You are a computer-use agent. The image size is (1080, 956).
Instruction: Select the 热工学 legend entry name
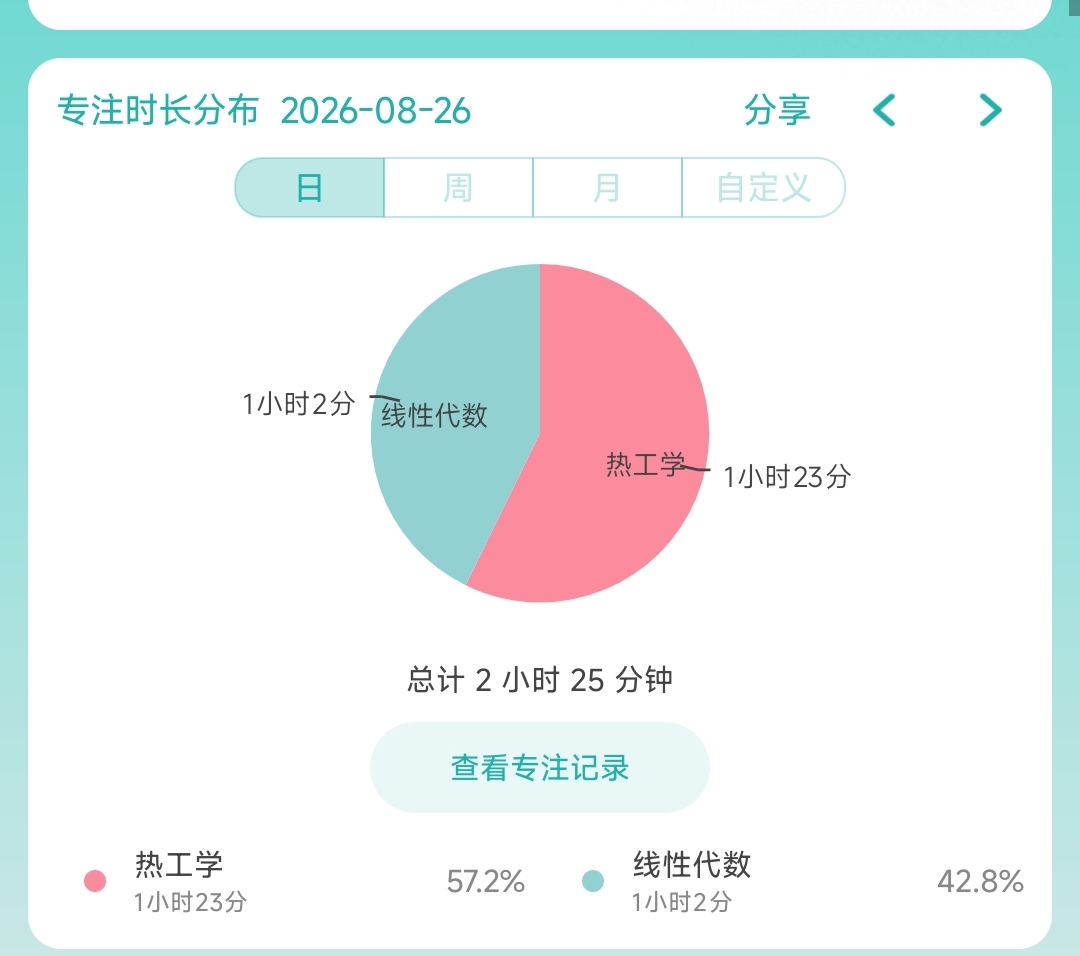[179, 864]
